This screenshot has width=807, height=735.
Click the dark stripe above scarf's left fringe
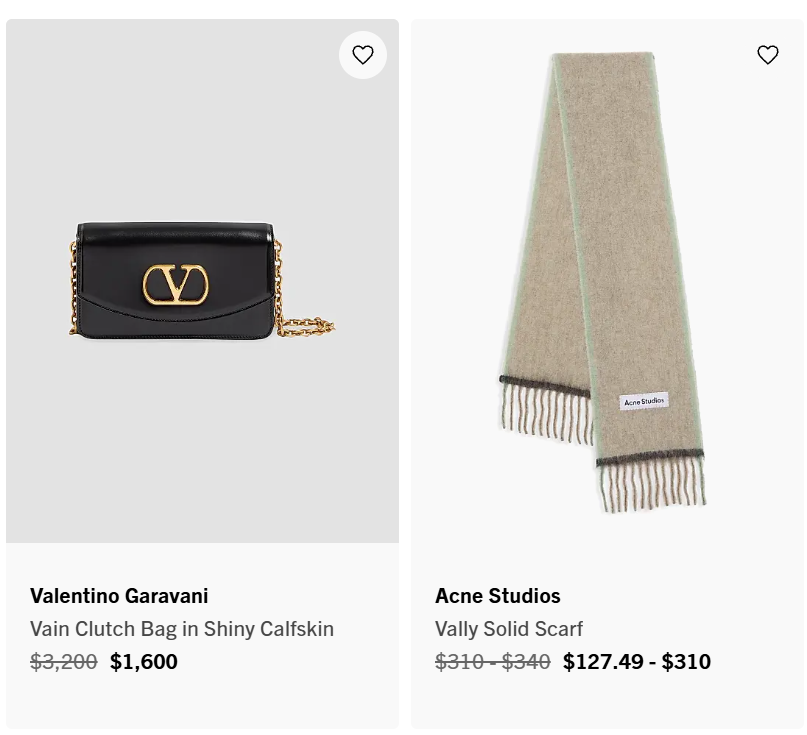(x=545, y=386)
